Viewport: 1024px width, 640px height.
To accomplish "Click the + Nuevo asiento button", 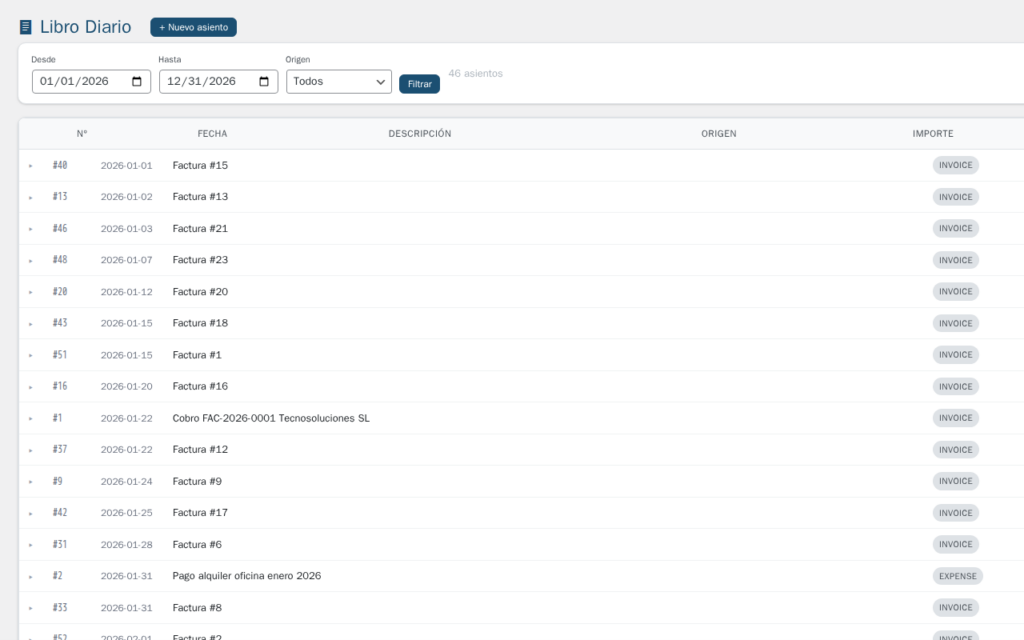I will tap(193, 27).
